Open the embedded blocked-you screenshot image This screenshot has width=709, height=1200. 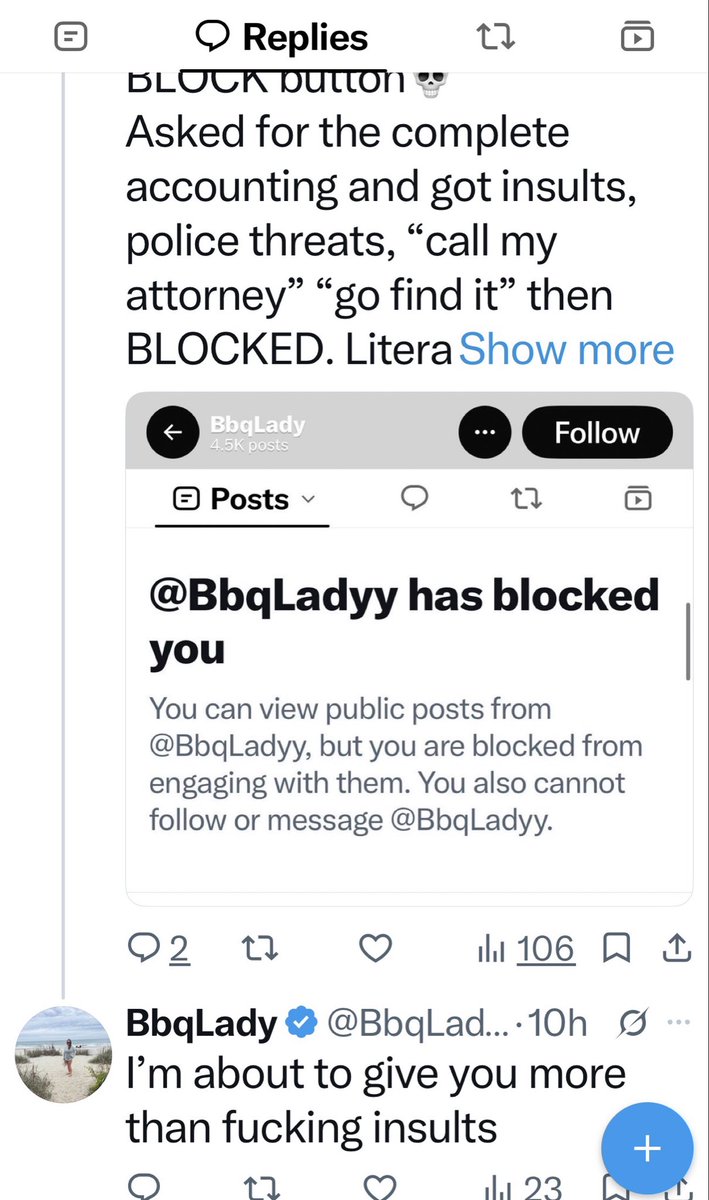[x=409, y=648]
